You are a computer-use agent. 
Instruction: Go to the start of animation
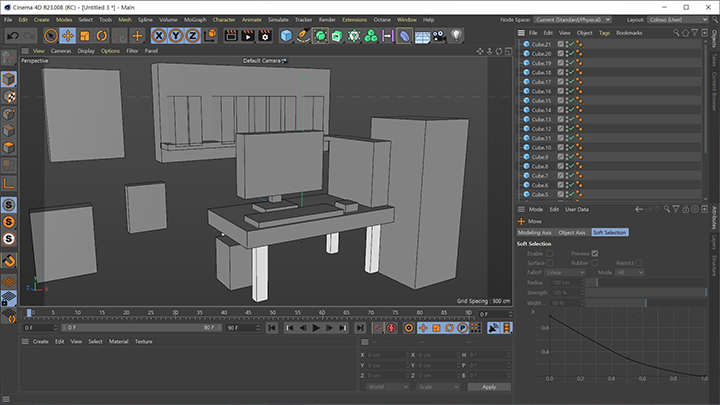(x=272, y=328)
